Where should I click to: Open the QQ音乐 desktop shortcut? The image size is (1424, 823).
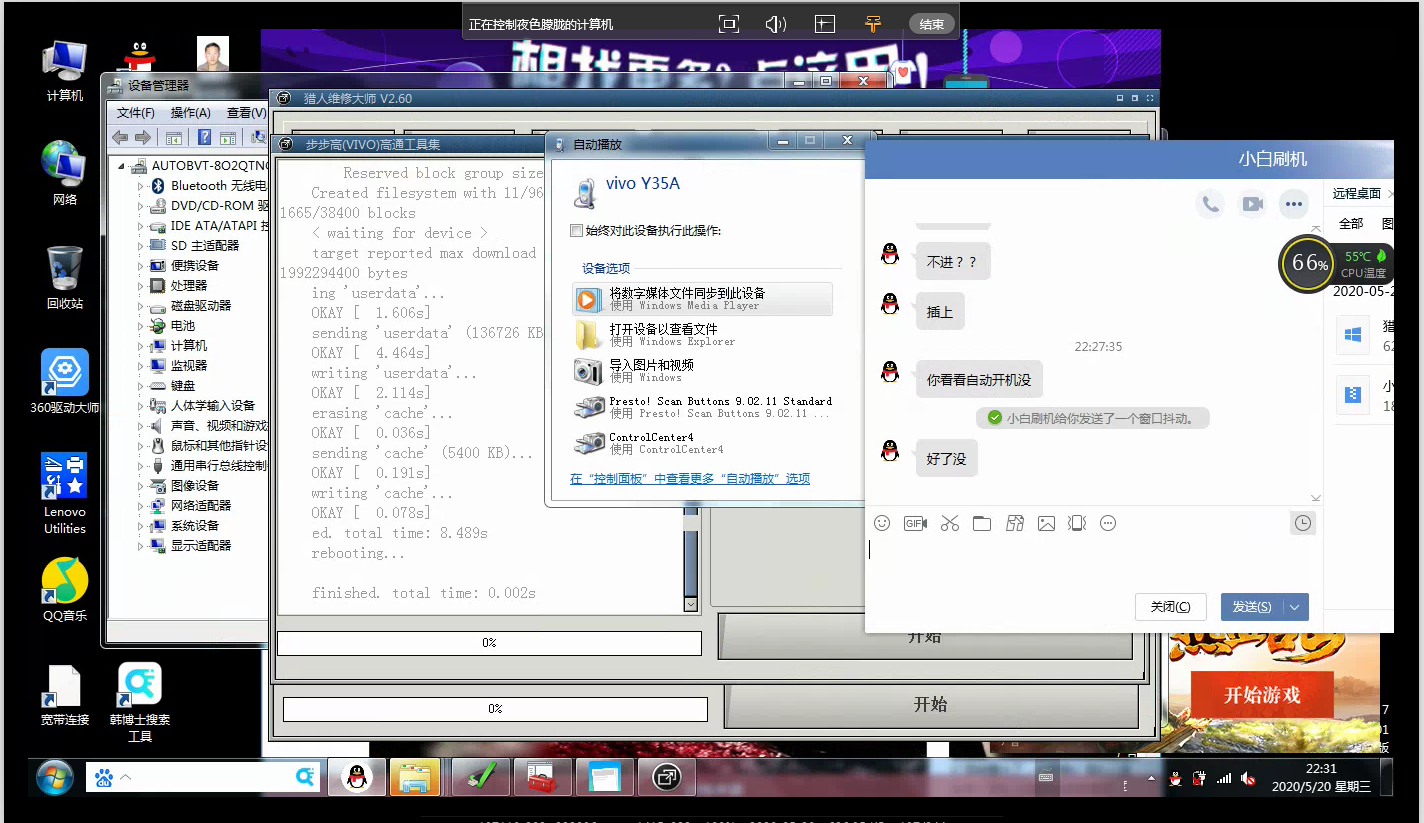pos(65,589)
